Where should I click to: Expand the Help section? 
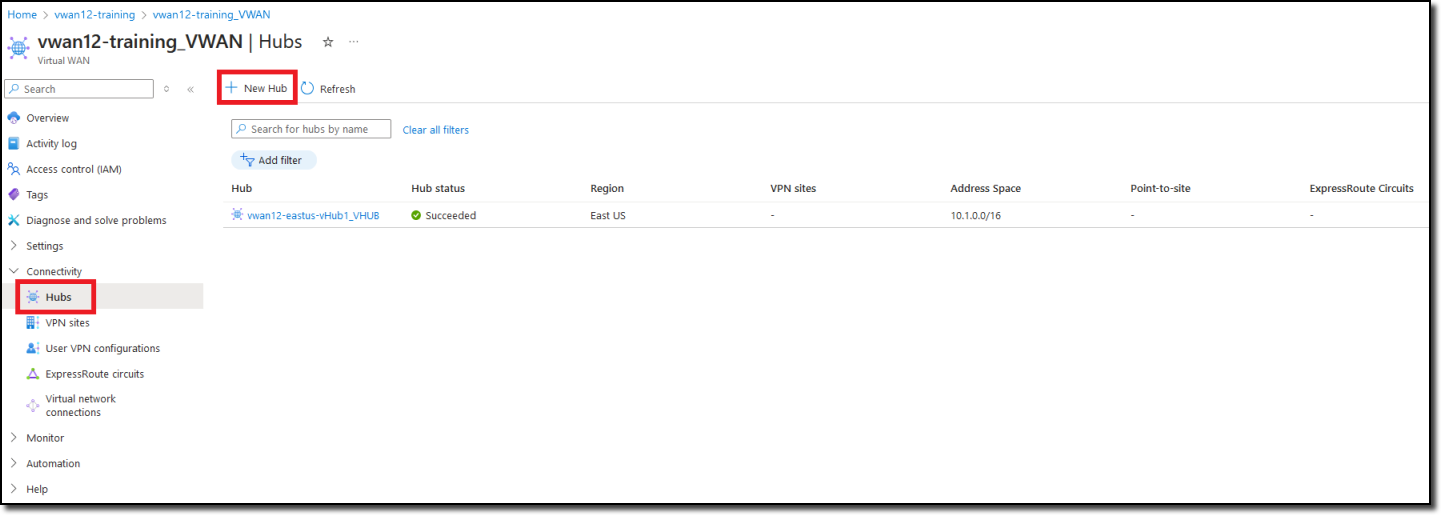point(14,489)
